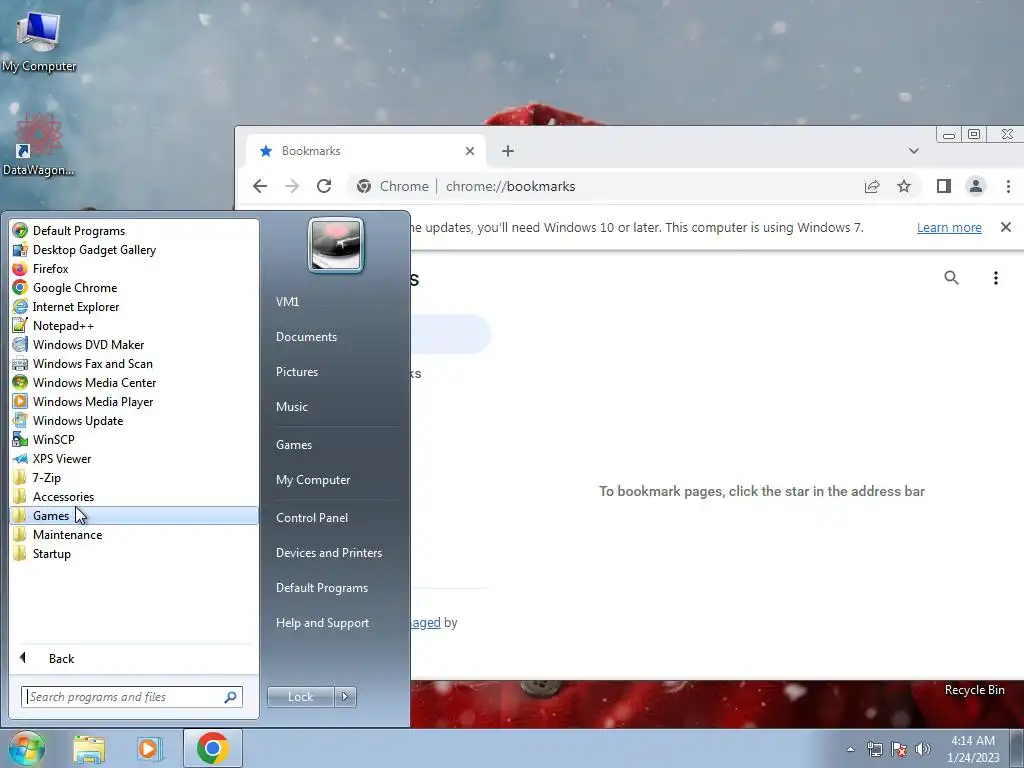Open Windows Media Center

click(x=134, y=382)
